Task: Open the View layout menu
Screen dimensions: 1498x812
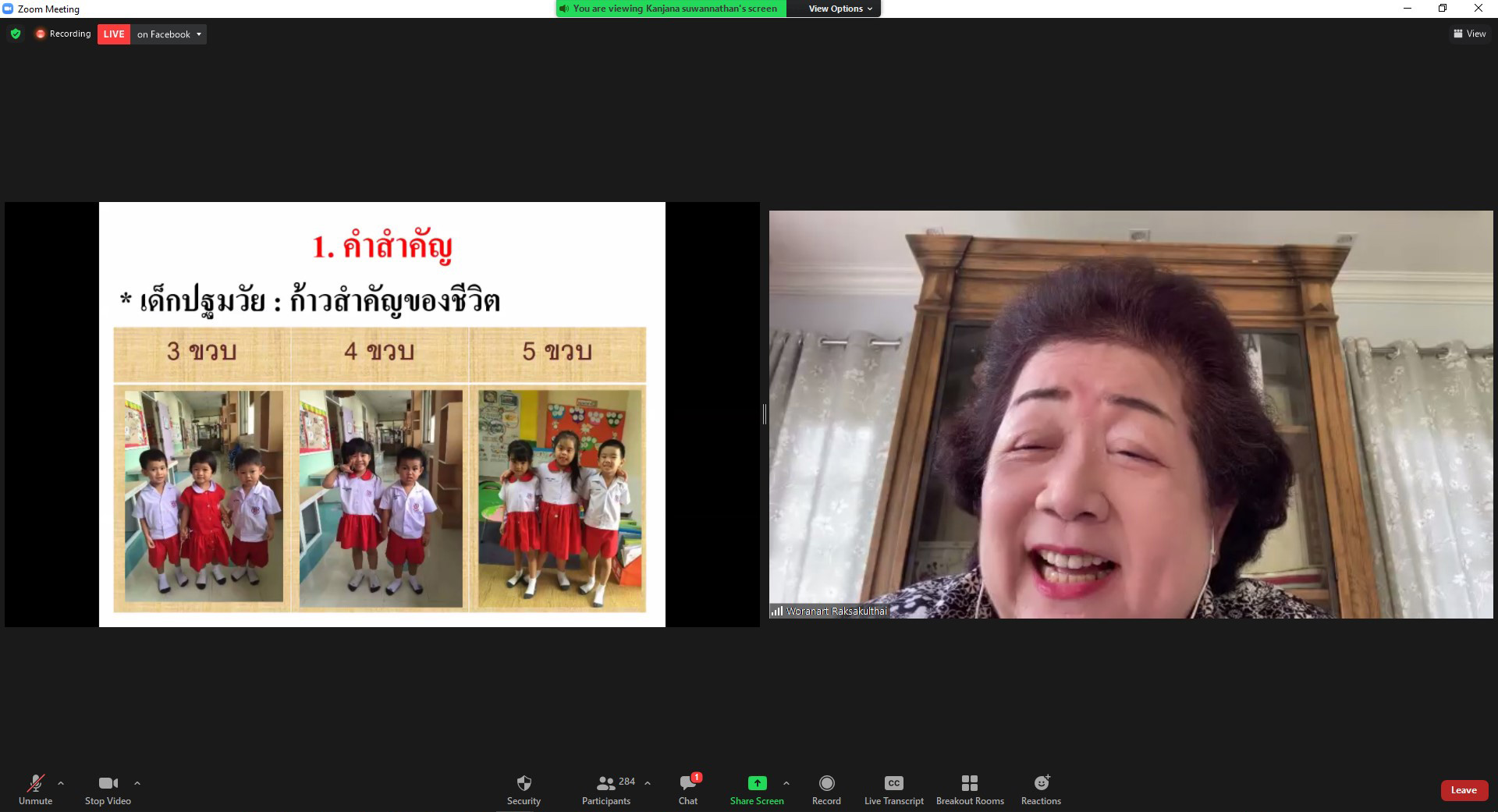Action: click(1470, 34)
